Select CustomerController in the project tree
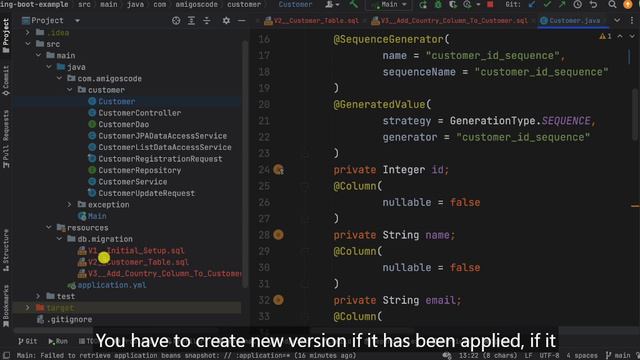 tap(139, 113)
